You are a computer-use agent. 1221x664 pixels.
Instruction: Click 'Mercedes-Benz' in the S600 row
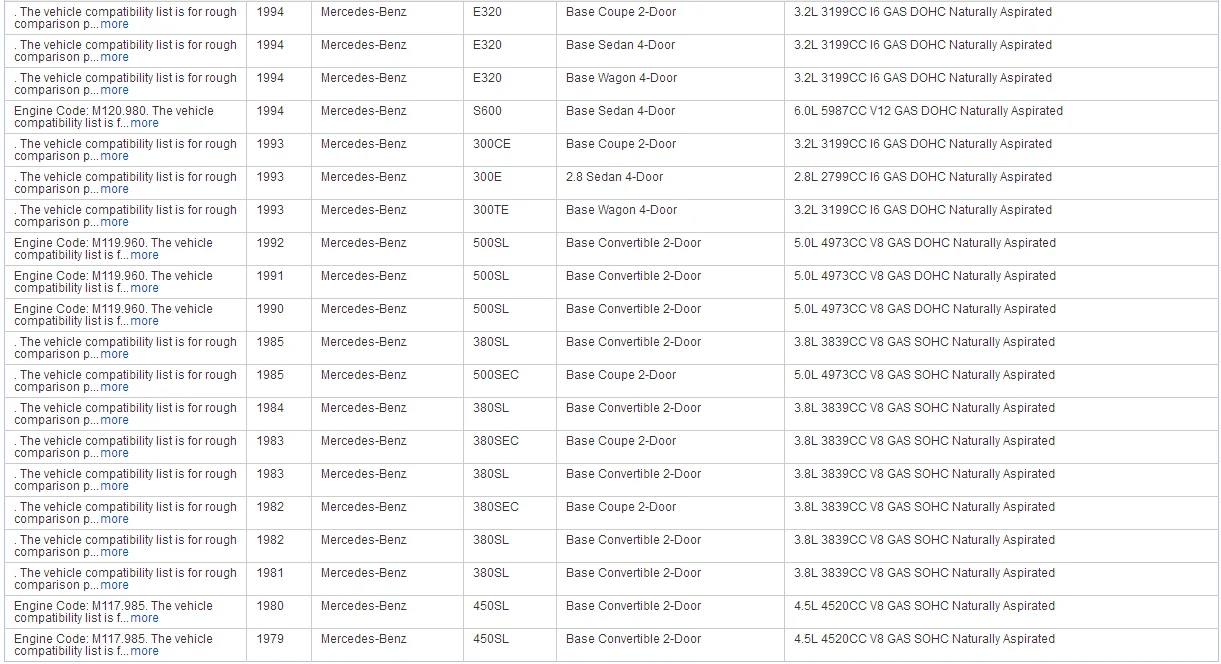[364, 111]
